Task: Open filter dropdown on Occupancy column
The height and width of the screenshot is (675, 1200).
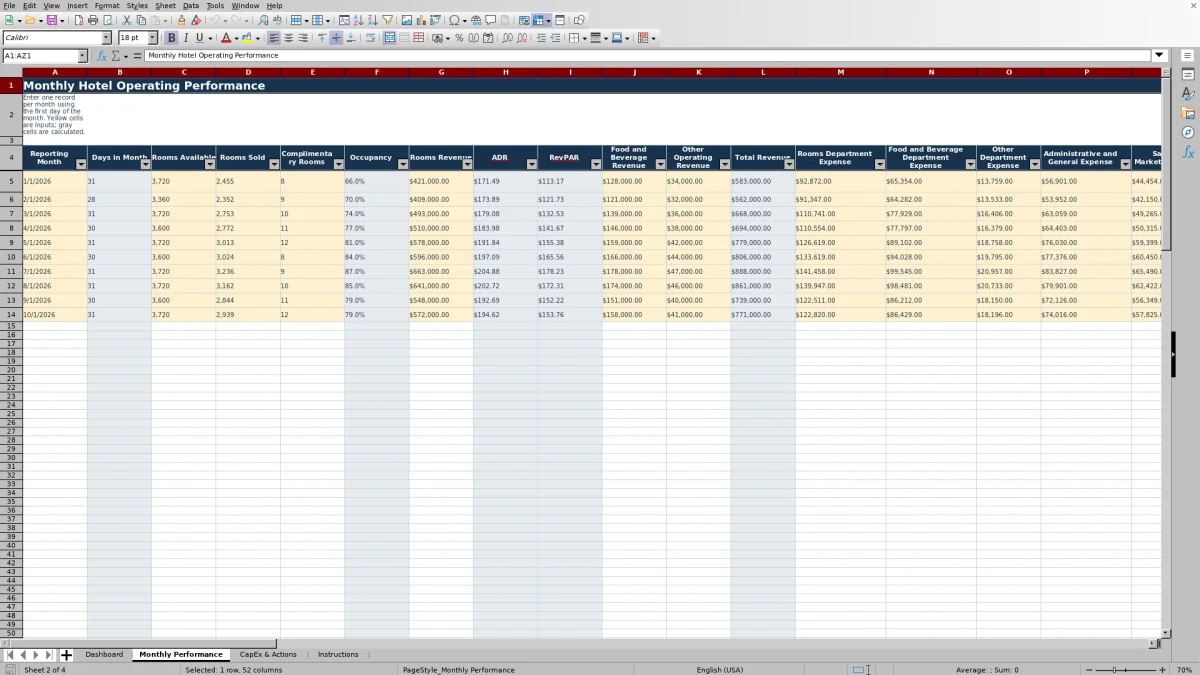Action: 402,164
